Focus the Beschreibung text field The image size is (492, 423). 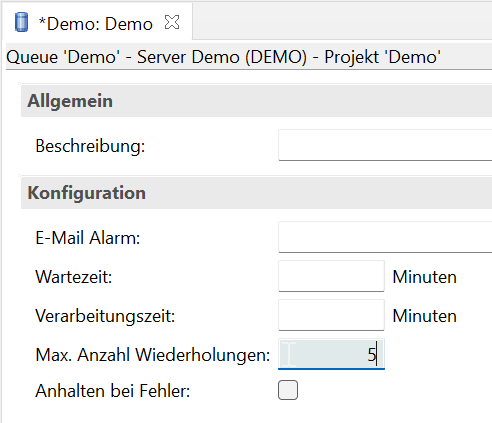[385, 145]
